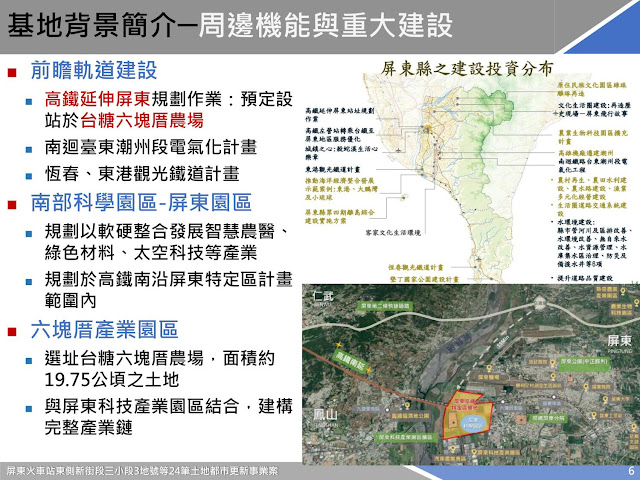Click the yellow location pin next to 屏東公園
Viewport: 640px width, 480px height.
553,362
